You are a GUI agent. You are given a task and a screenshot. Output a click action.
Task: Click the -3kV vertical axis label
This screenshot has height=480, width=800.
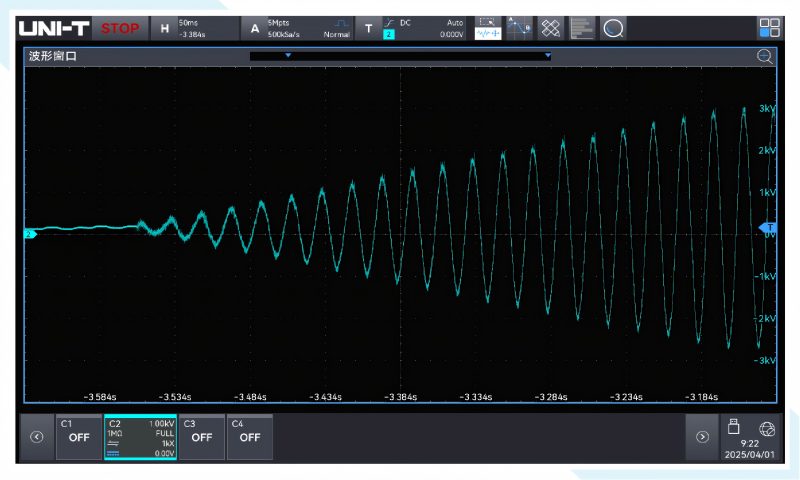765,360
